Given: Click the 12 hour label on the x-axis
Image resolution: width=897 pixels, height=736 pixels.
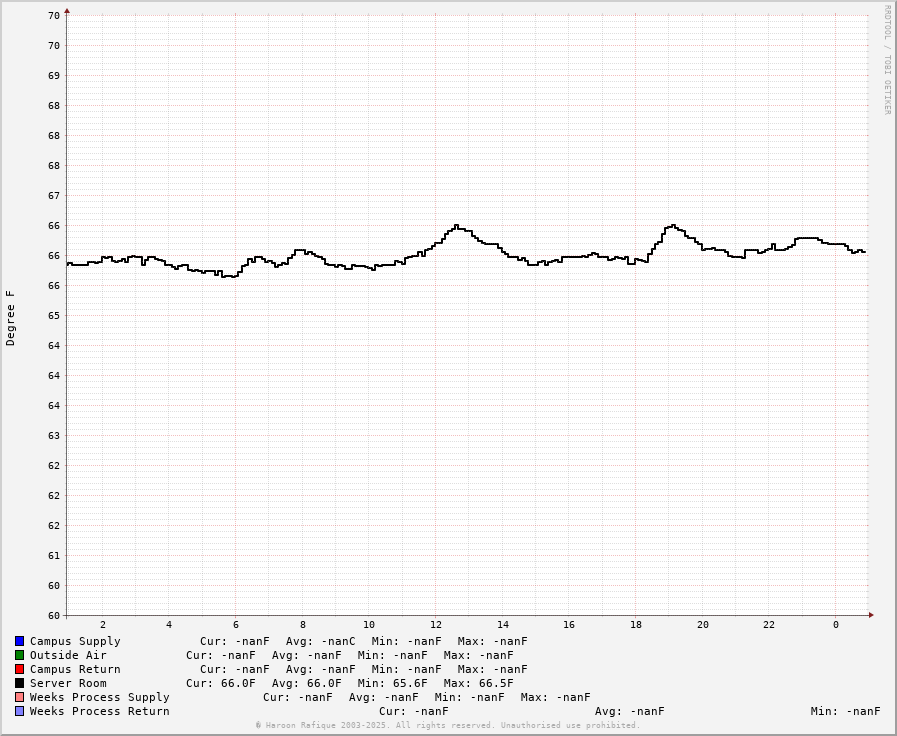Looking at the screenshot, I should pos(436,625).
